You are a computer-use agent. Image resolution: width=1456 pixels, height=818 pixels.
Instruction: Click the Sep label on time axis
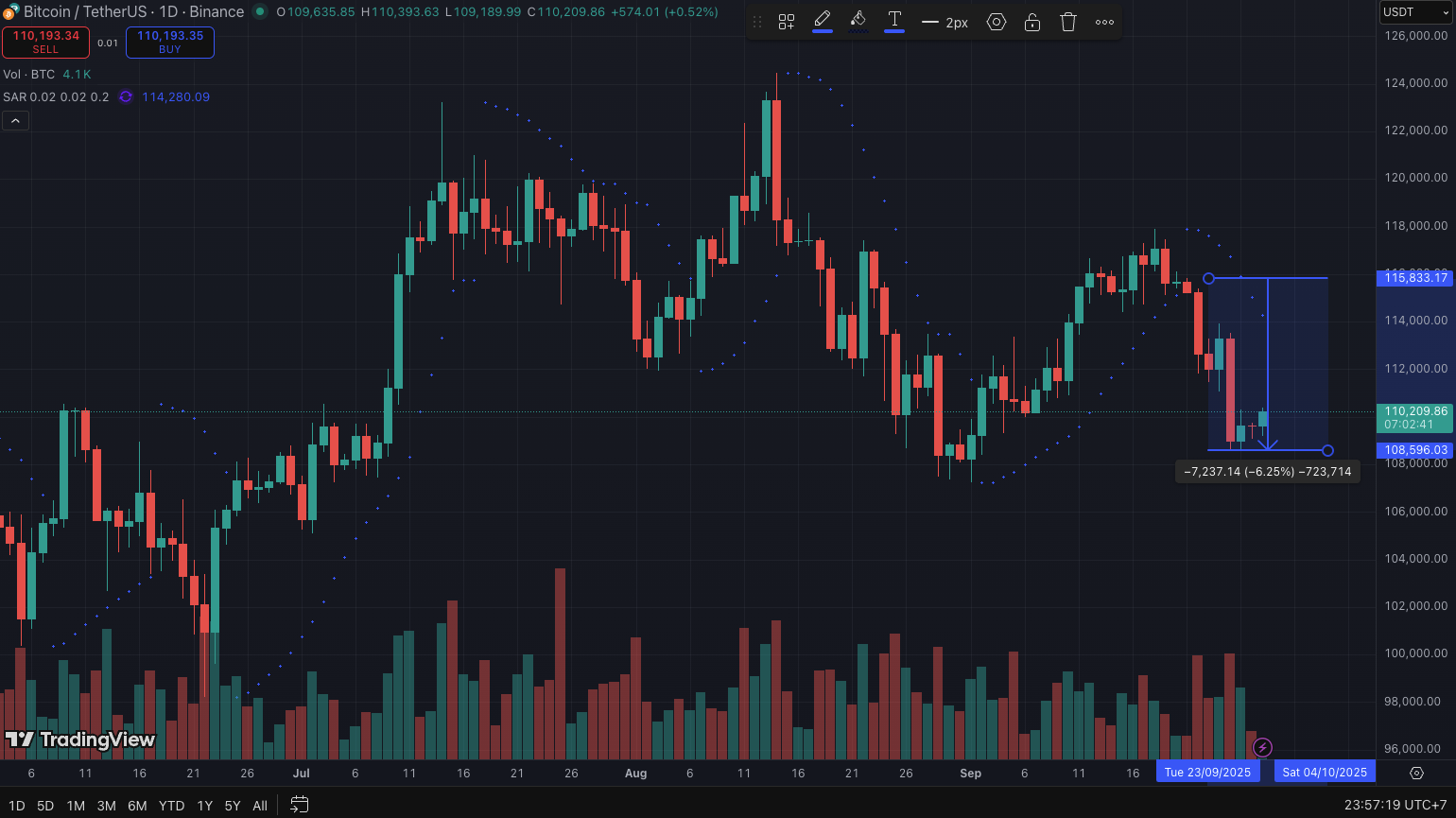[971, 773]
